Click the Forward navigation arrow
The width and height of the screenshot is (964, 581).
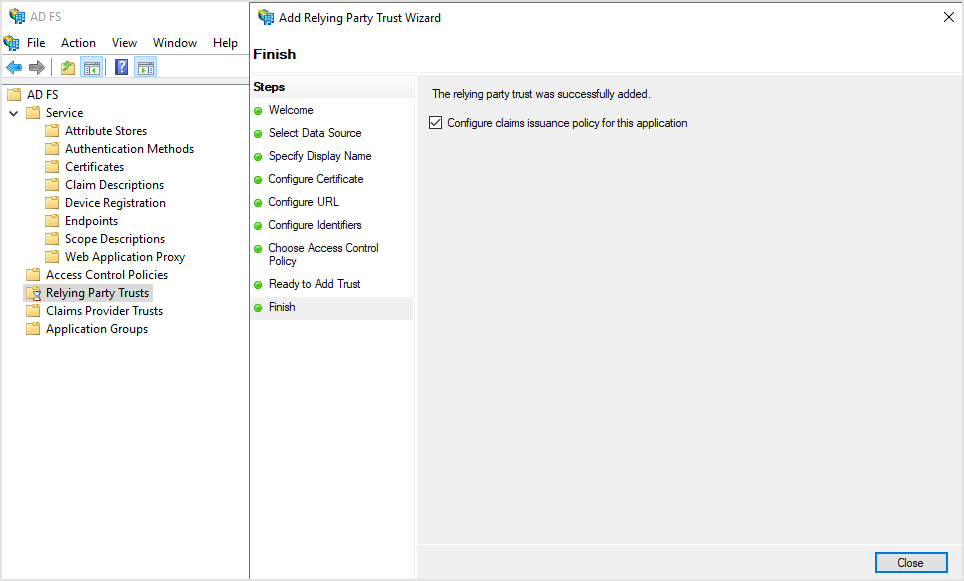tap(35, 66)
